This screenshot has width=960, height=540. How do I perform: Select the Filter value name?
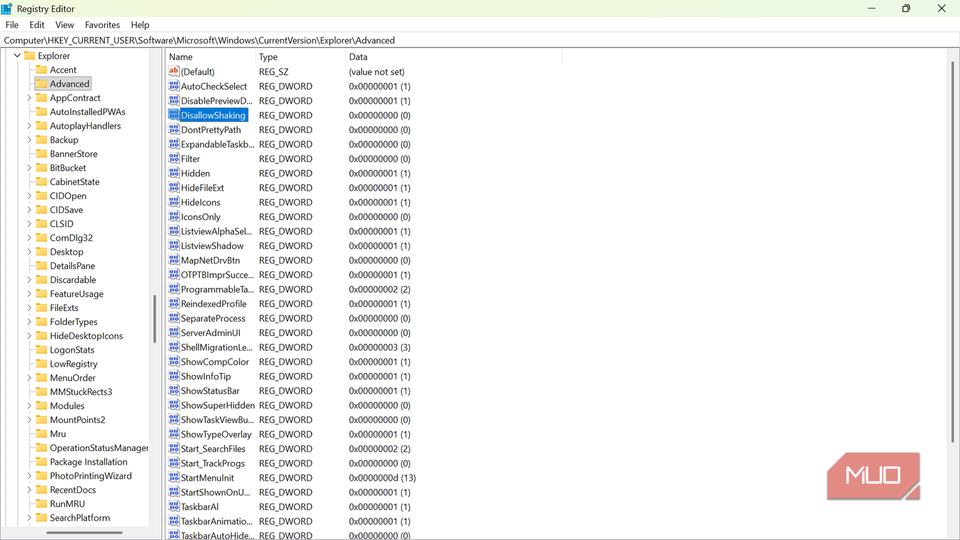tap(190, 159)
